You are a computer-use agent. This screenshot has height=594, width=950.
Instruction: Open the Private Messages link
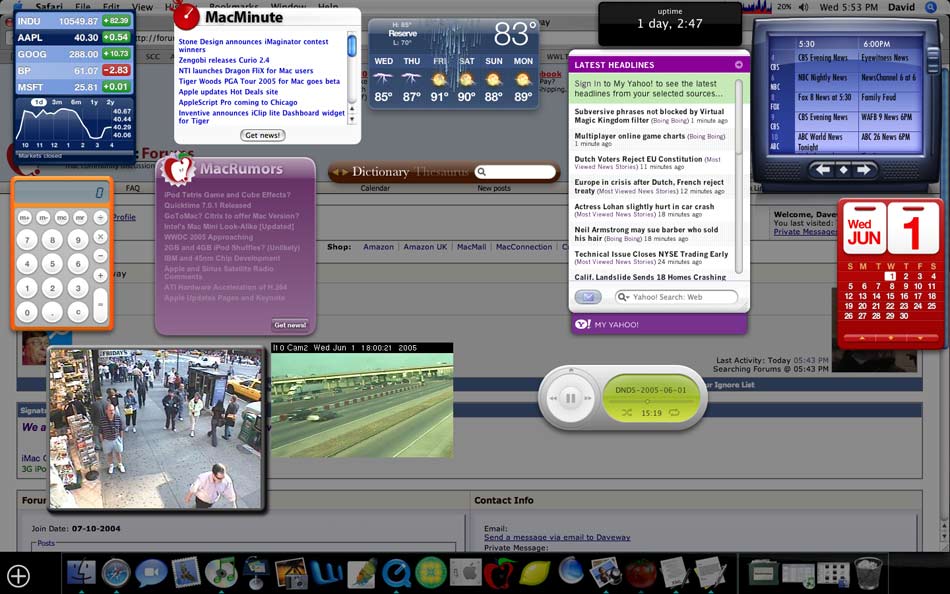[805, 232]
